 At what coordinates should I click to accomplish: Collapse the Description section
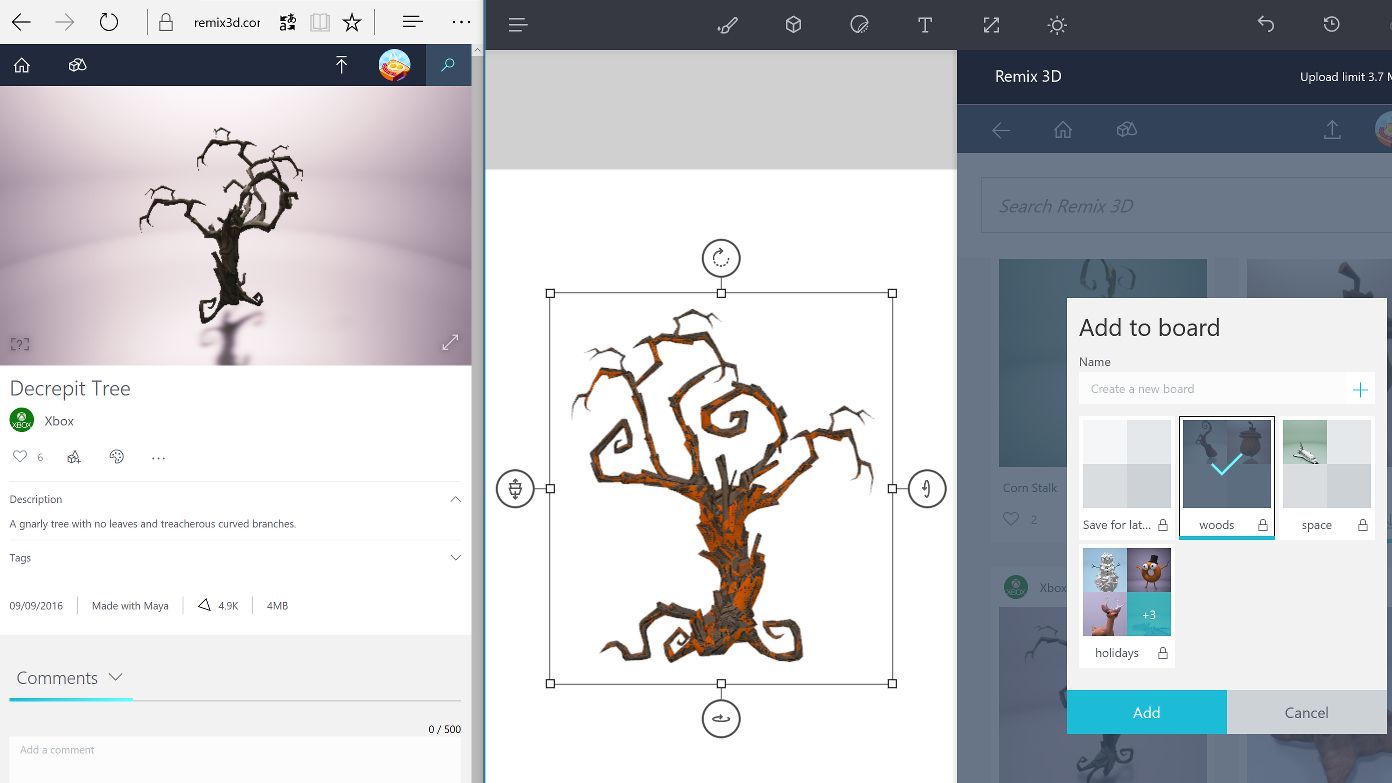click(456, 499)
